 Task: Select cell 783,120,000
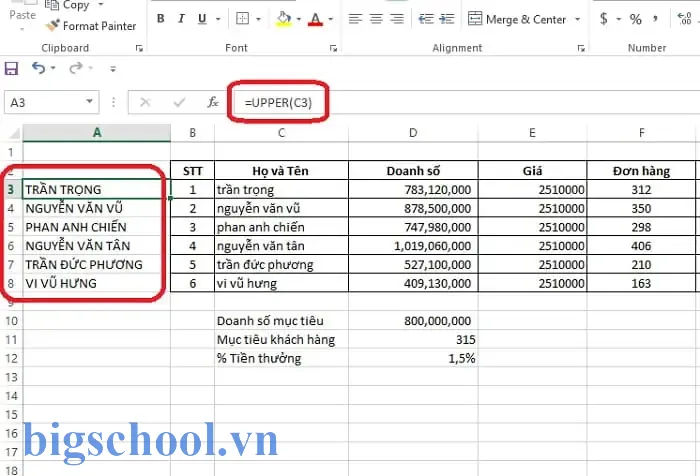click(413, 189)
